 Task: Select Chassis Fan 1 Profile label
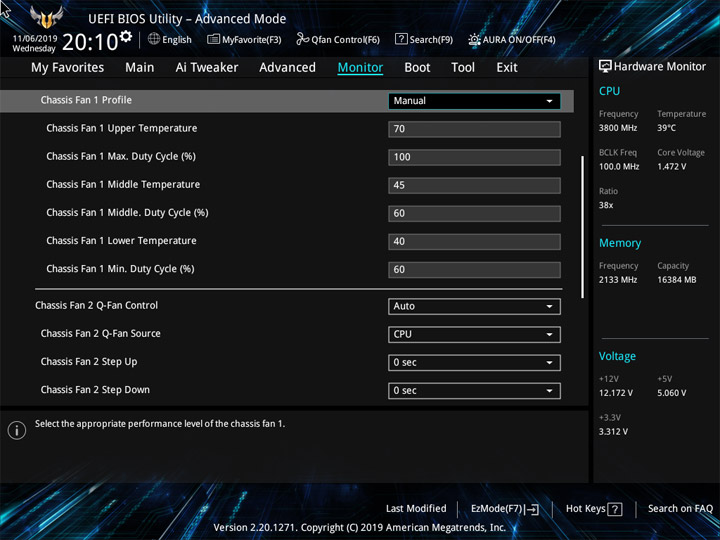(86, 100)
